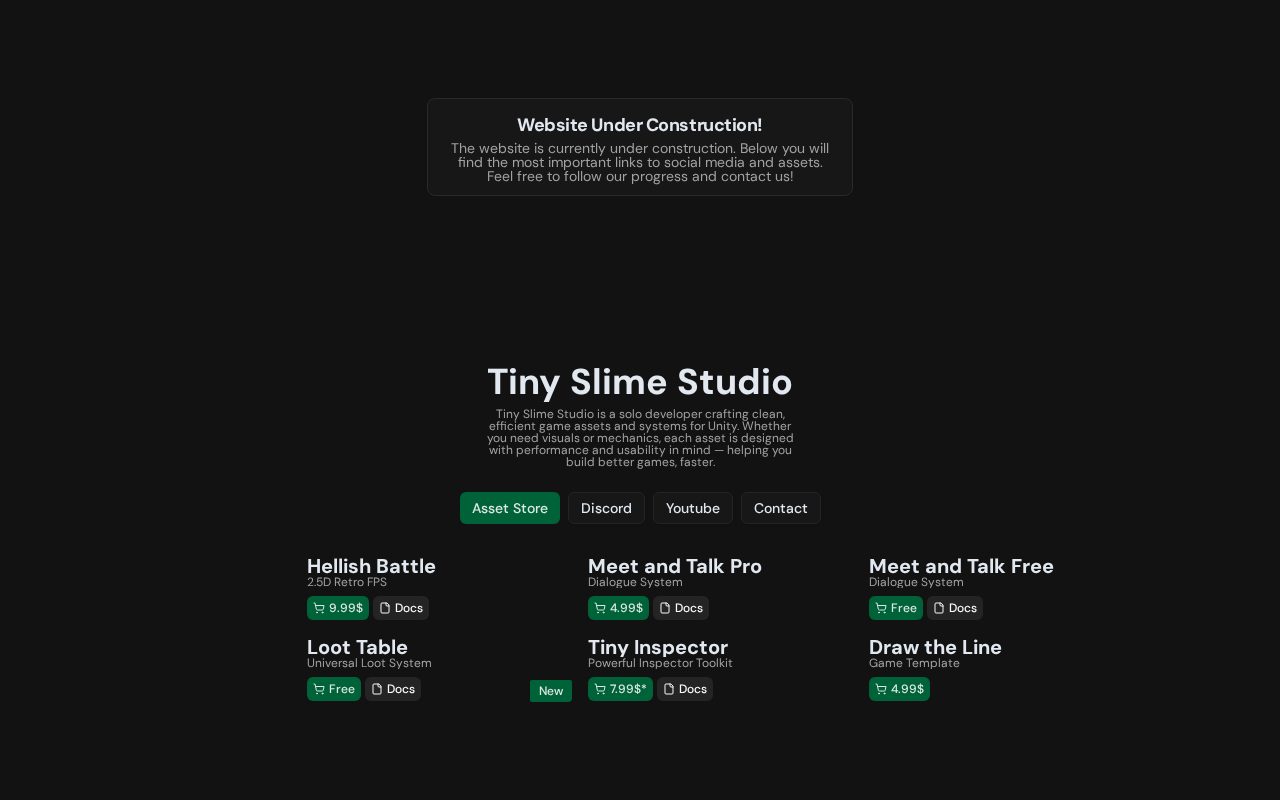Viewport: 1280px width, 800px height.
Task: Click the Game Template subtitle
Action: coord(914,663)
